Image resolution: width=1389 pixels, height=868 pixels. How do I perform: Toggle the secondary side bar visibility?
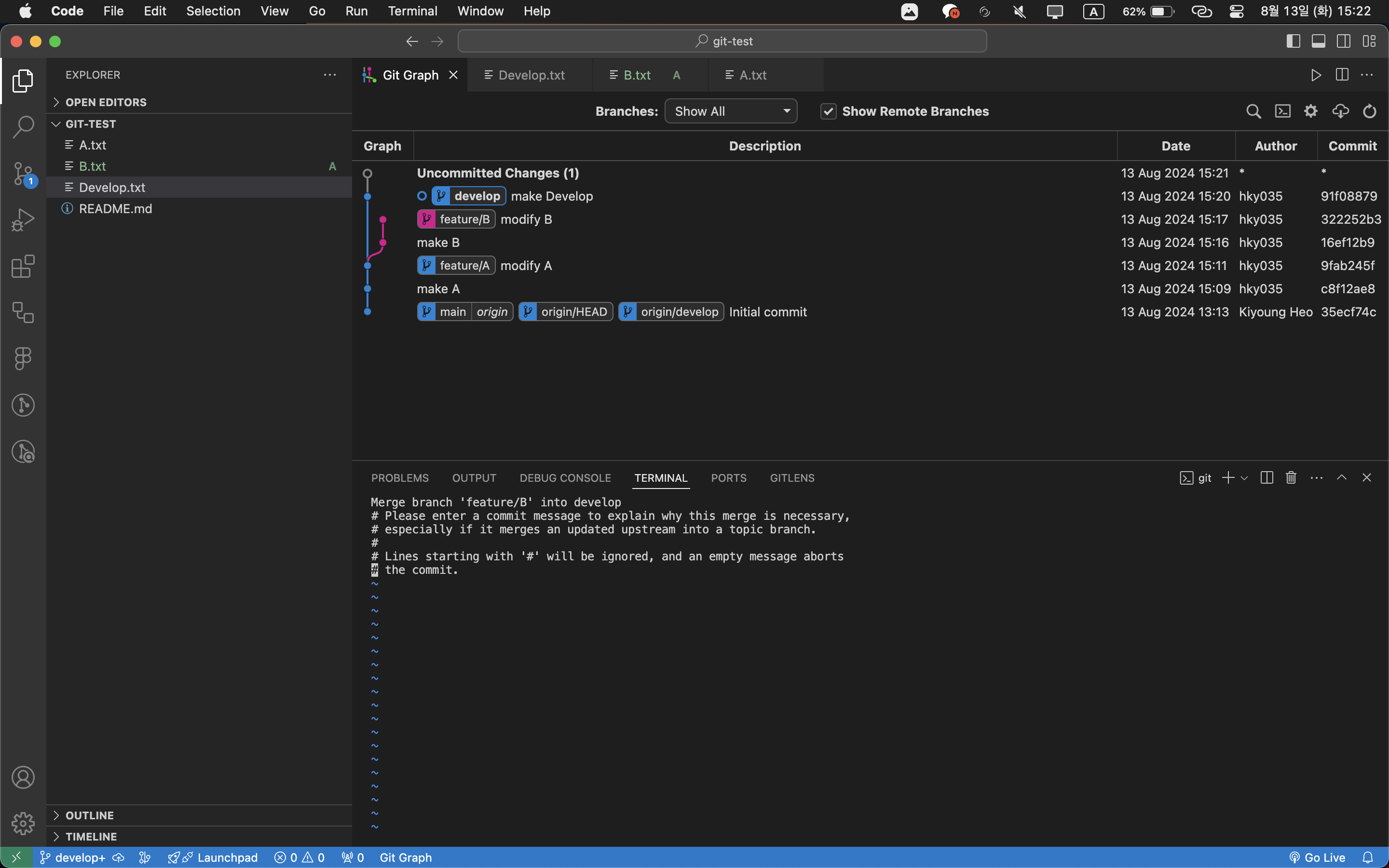pyautogui.click(x=1344, y=41)
